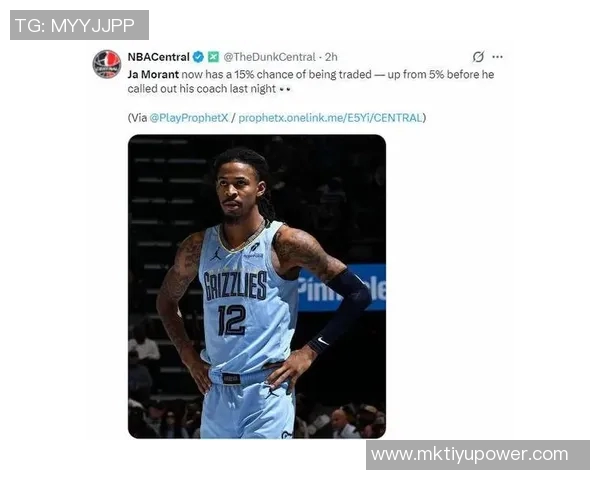The width and height of the screenshot is (600, 480).
Task: Open the Grok explain-post icon
Action: point(478,57)
